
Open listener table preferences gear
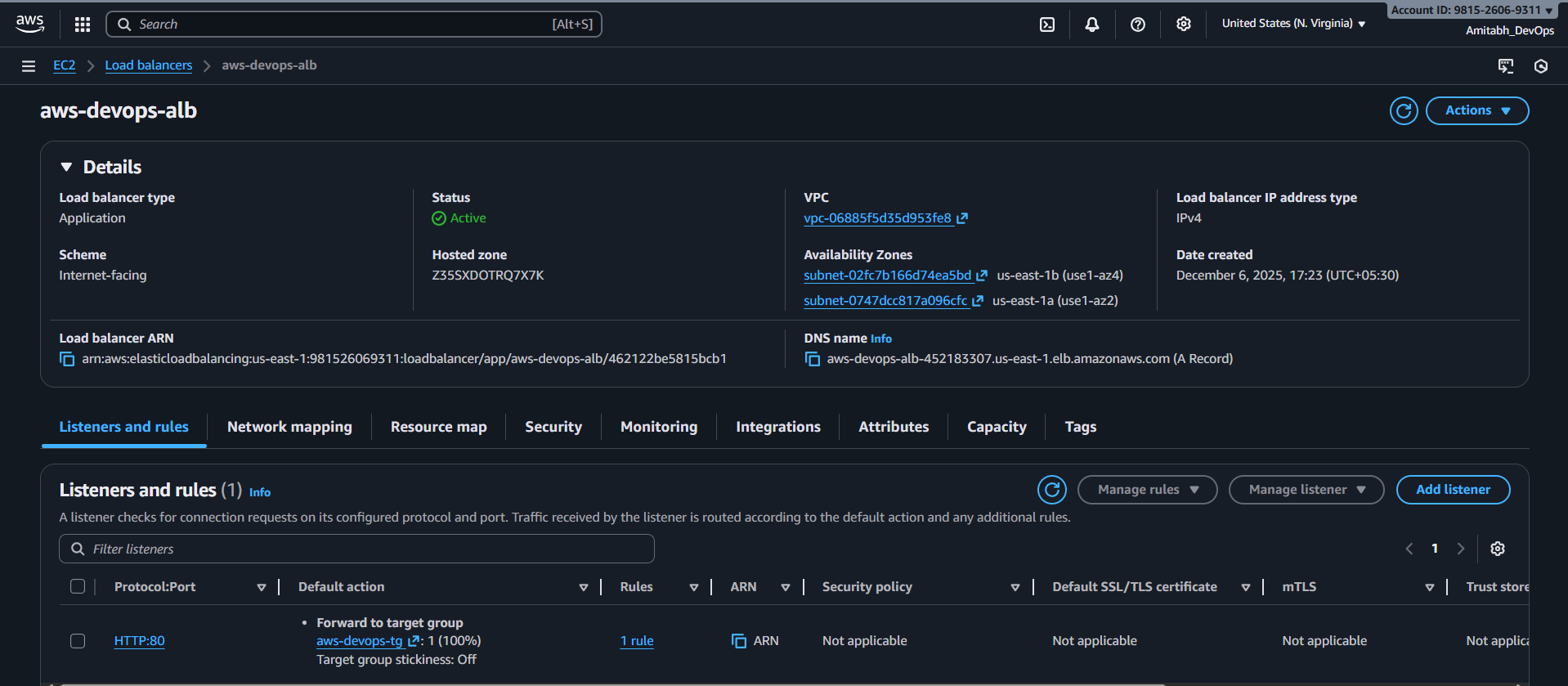tap(1497, 549)
